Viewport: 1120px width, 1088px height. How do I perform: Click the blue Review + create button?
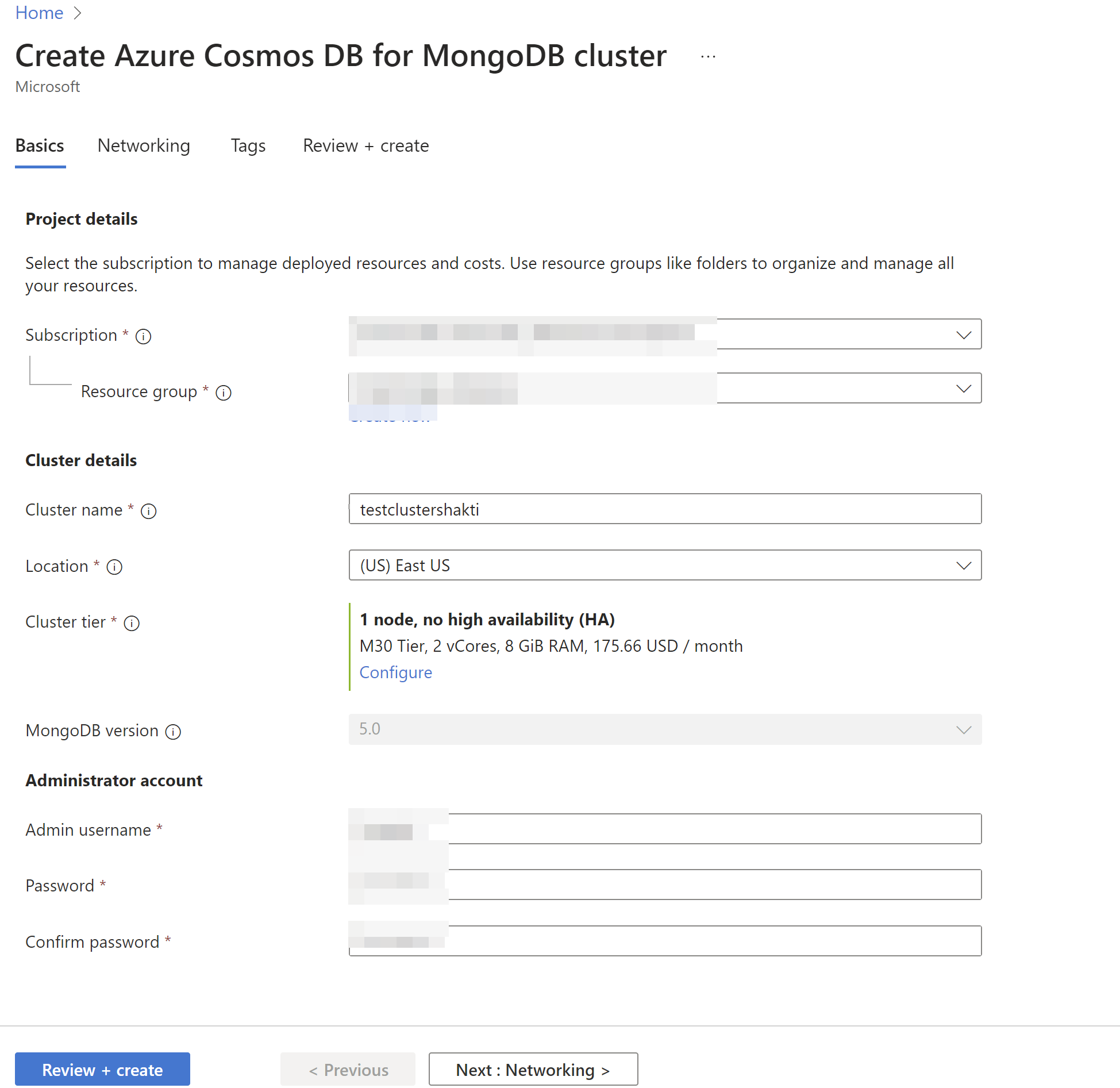click(x=102, y=1070)
